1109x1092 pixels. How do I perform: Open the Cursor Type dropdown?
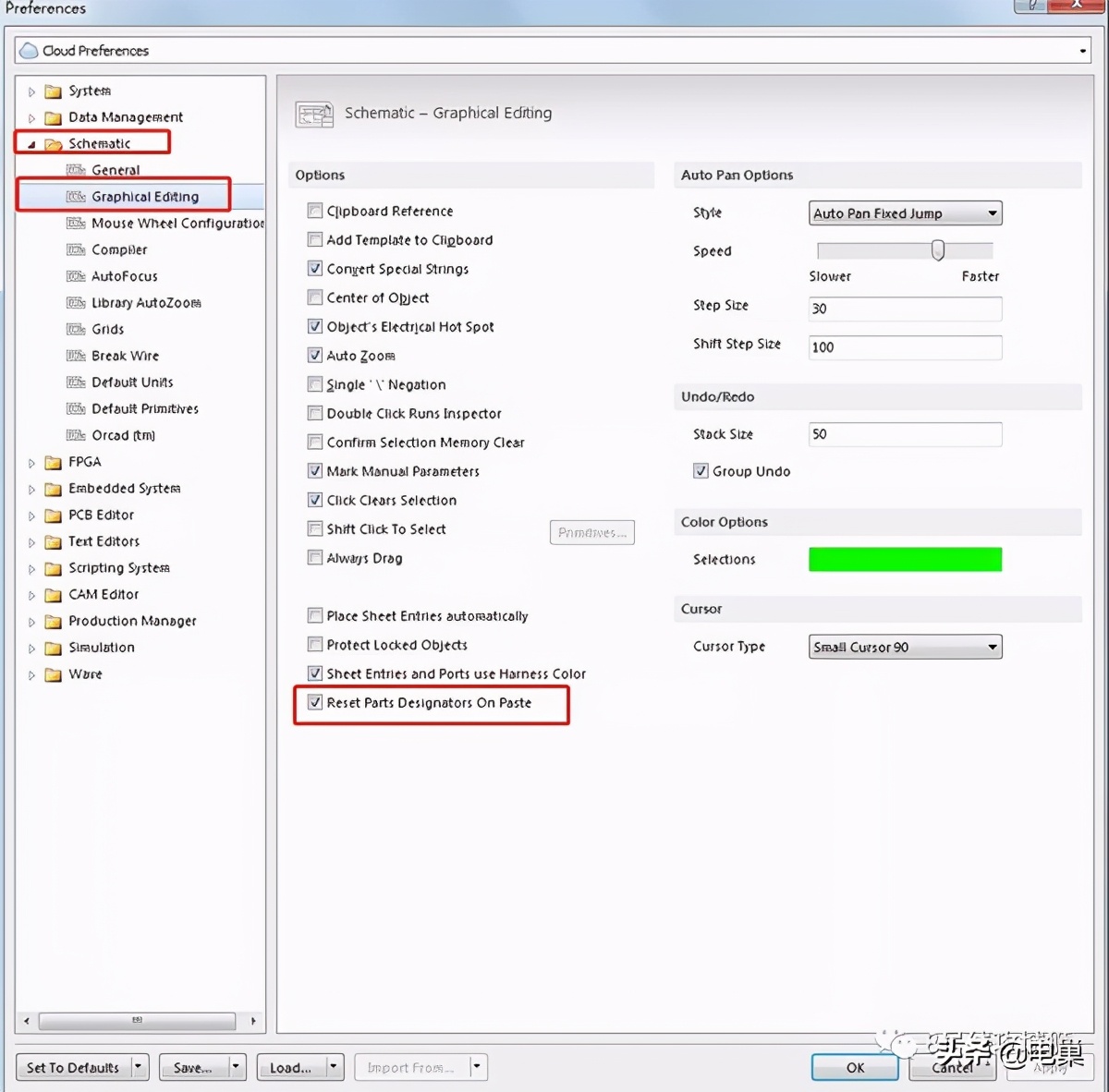coord(905,648)
